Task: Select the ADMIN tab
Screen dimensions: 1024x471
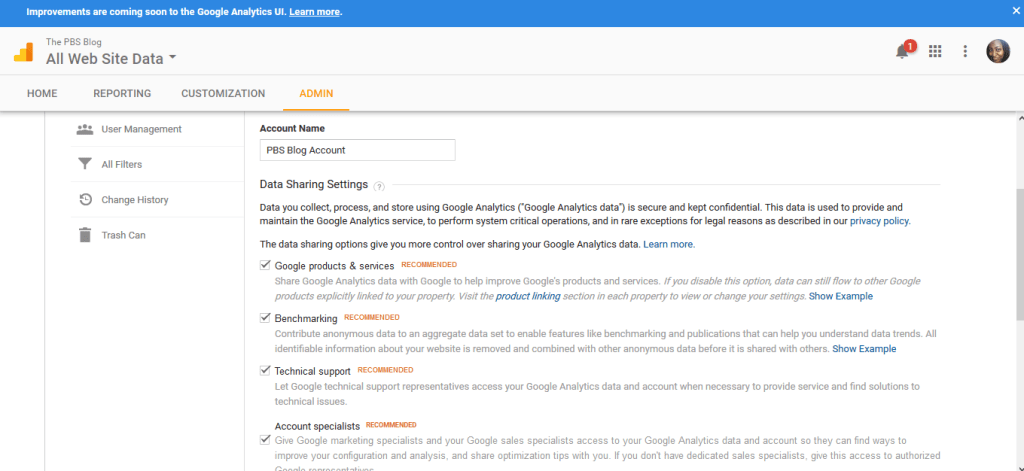Action: (x=316, y=93)
